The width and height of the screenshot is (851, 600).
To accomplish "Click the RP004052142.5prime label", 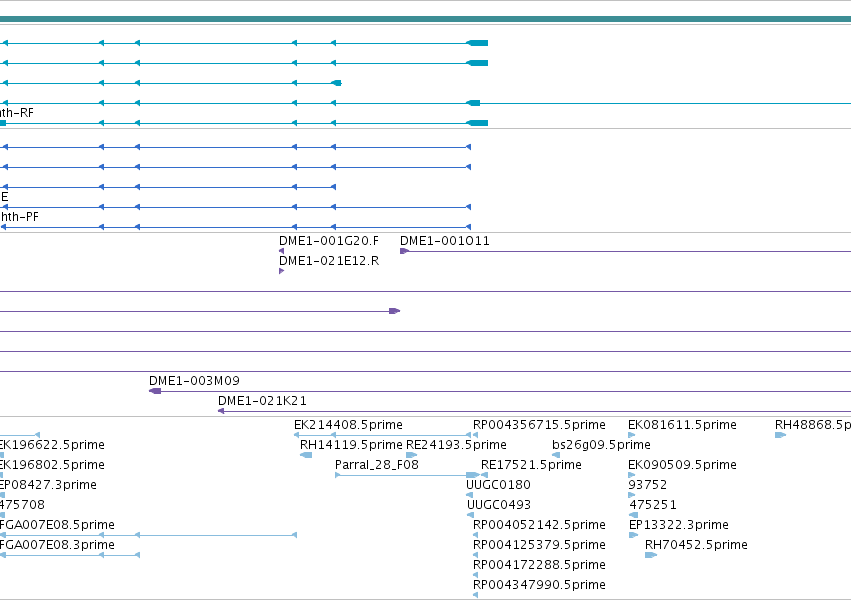I will 539,525.
